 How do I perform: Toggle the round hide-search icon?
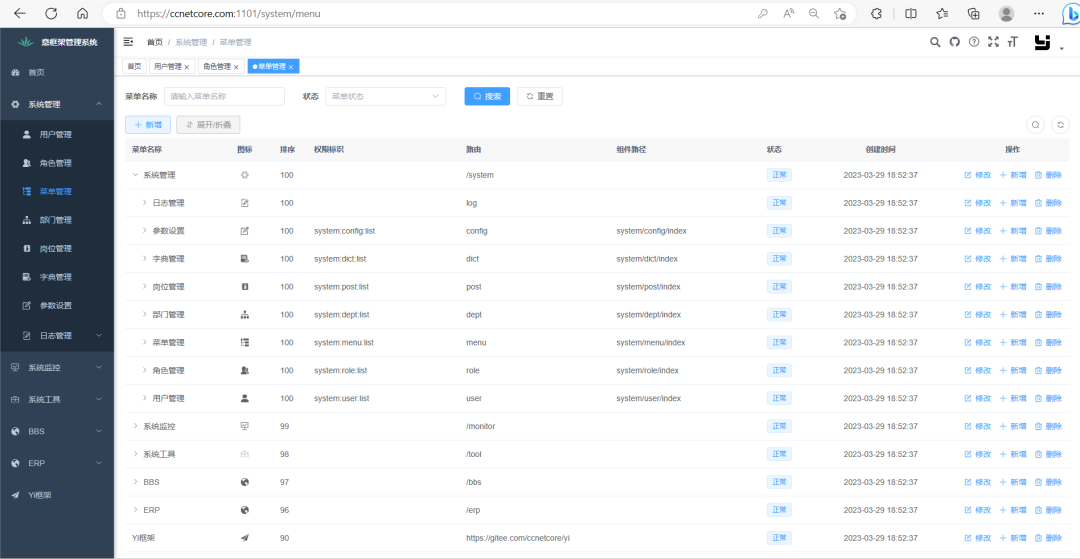[x=1035, y=125]
